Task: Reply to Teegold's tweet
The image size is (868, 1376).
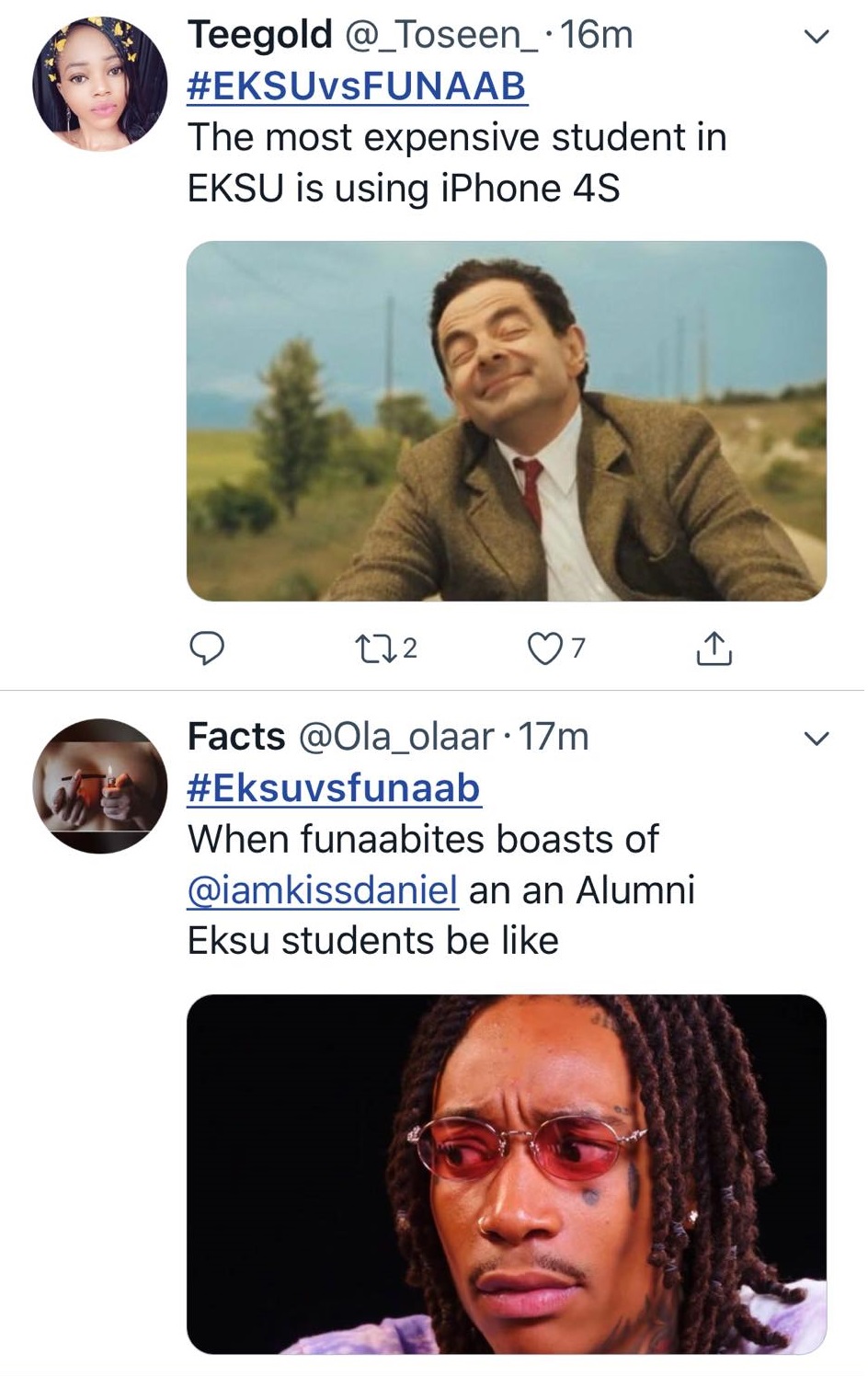Action: pos(207,648)
